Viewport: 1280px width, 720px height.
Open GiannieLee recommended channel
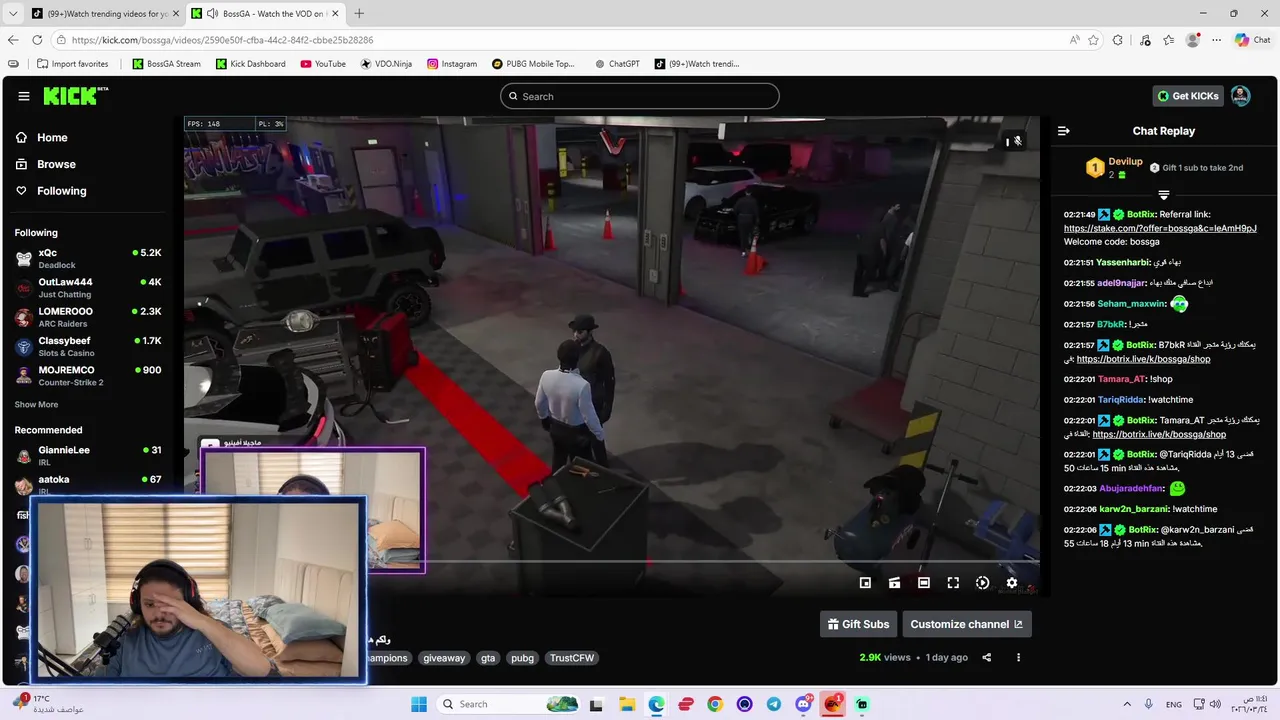tap(88, 455)
